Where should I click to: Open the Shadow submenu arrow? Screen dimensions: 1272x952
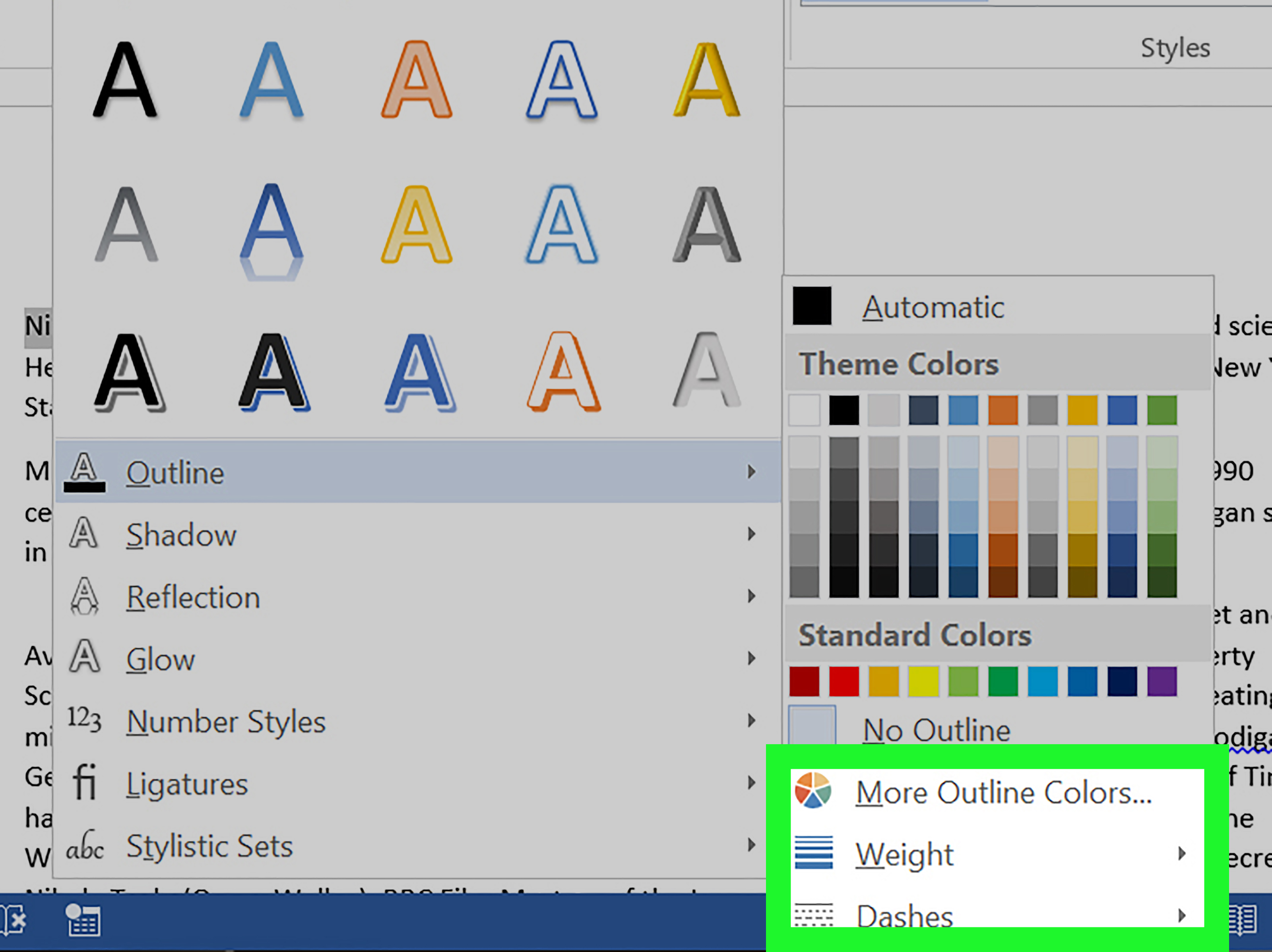752,535
